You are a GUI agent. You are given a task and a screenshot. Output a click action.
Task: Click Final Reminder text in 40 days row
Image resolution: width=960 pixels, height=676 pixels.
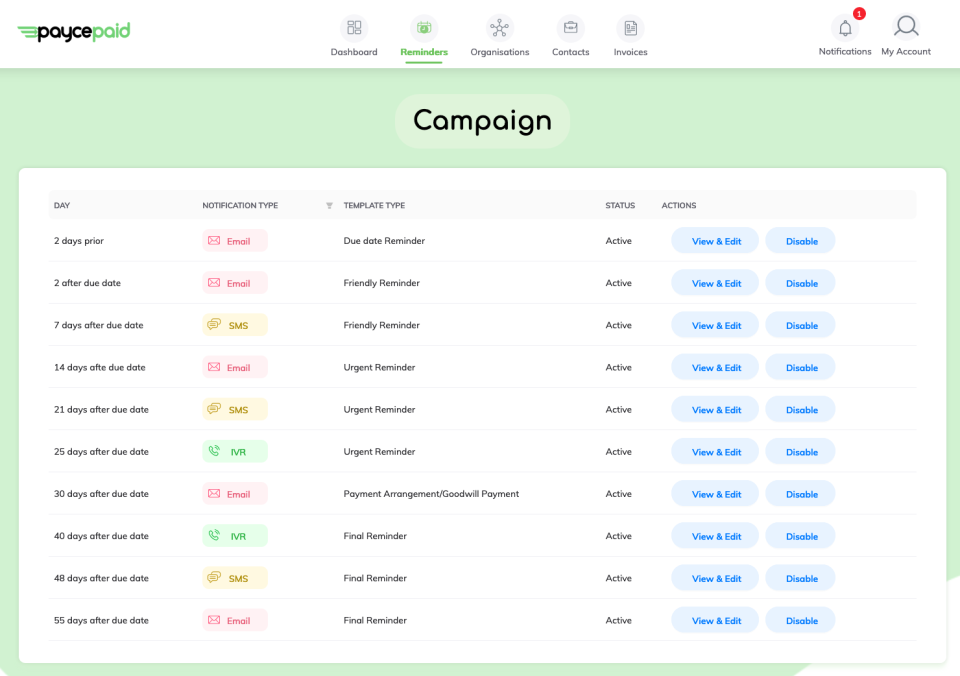[375, 536]
